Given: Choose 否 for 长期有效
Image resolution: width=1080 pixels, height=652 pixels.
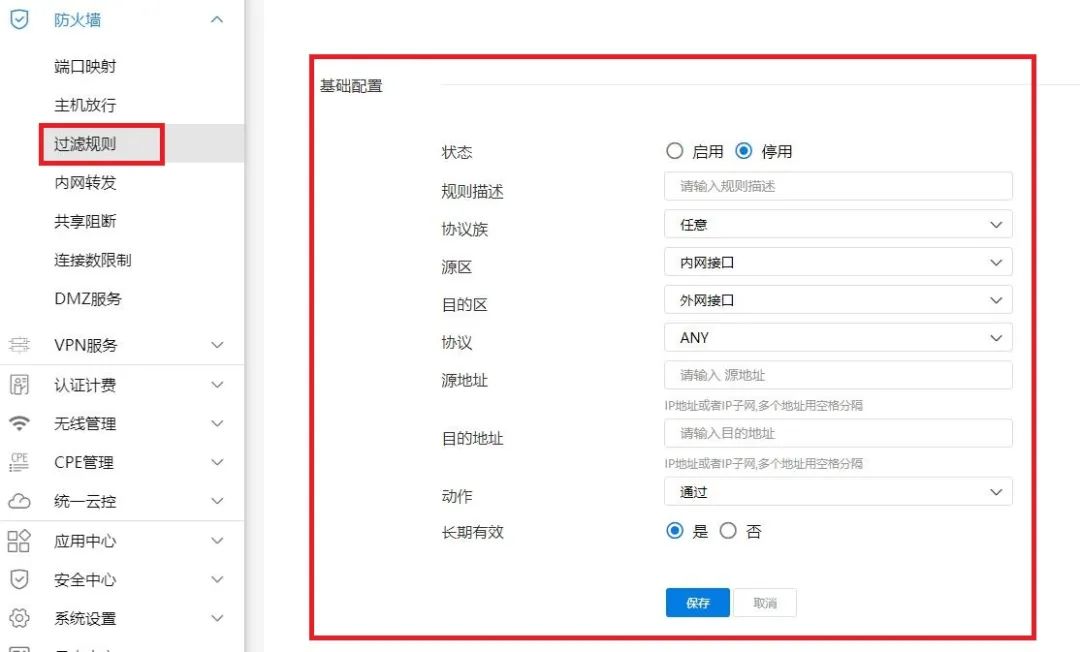Looking at the screenshot, I should click(729, 531).
